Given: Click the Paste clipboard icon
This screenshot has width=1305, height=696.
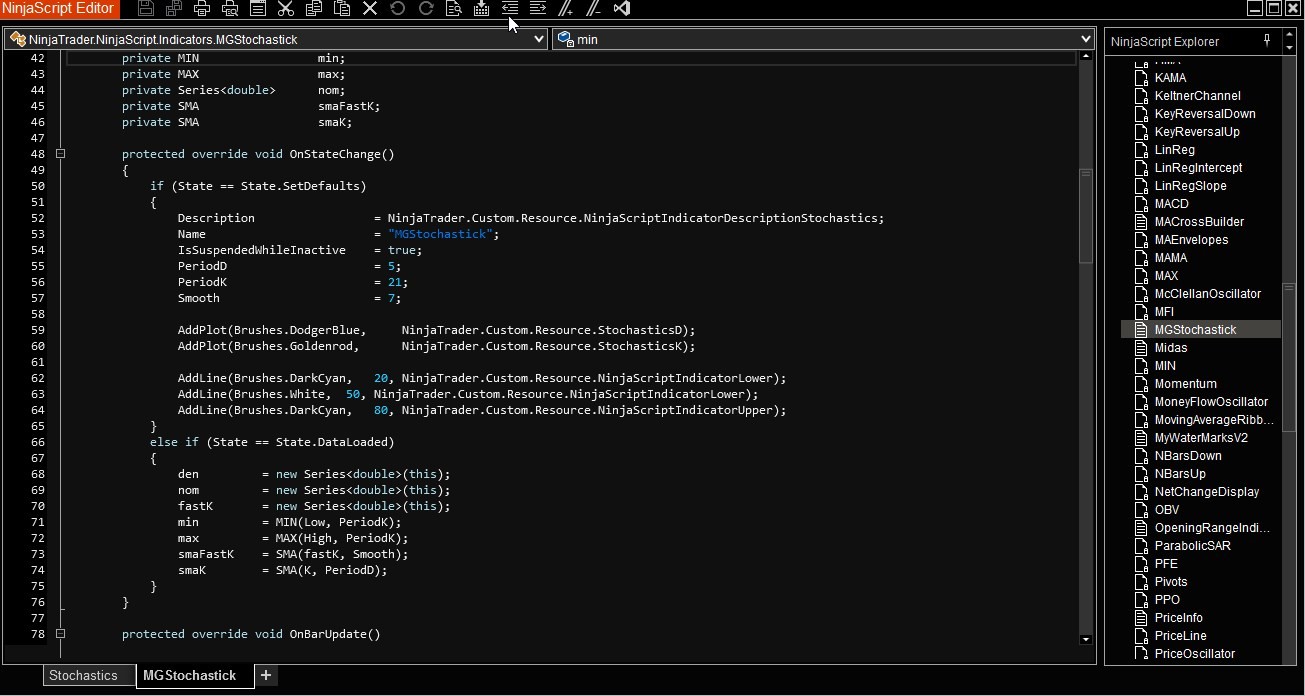Looking at the screenshot, I should 342,9.
